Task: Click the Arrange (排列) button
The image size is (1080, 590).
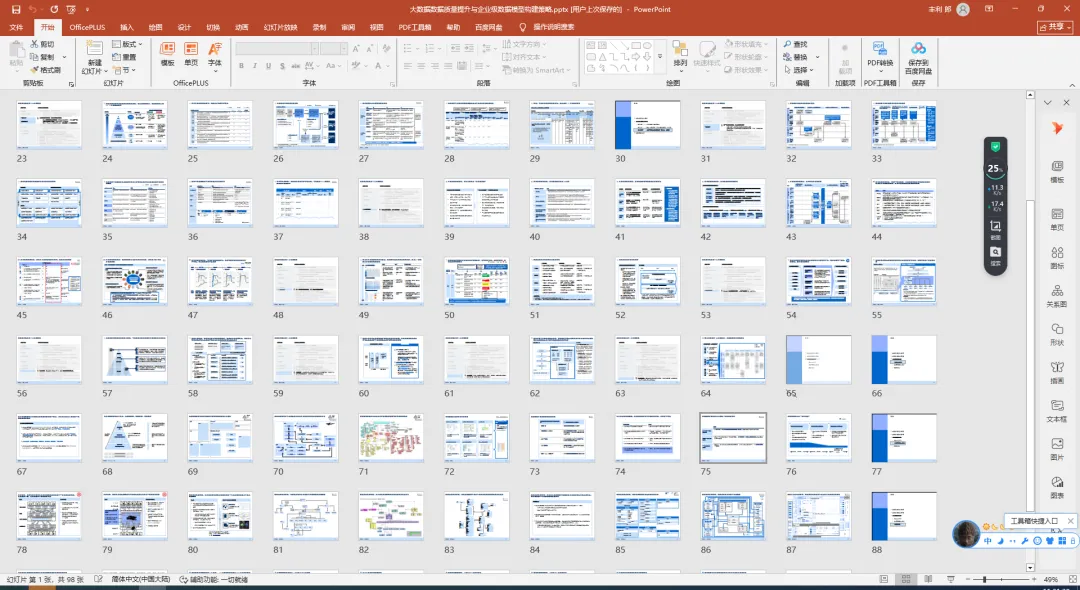Action: 680,54
